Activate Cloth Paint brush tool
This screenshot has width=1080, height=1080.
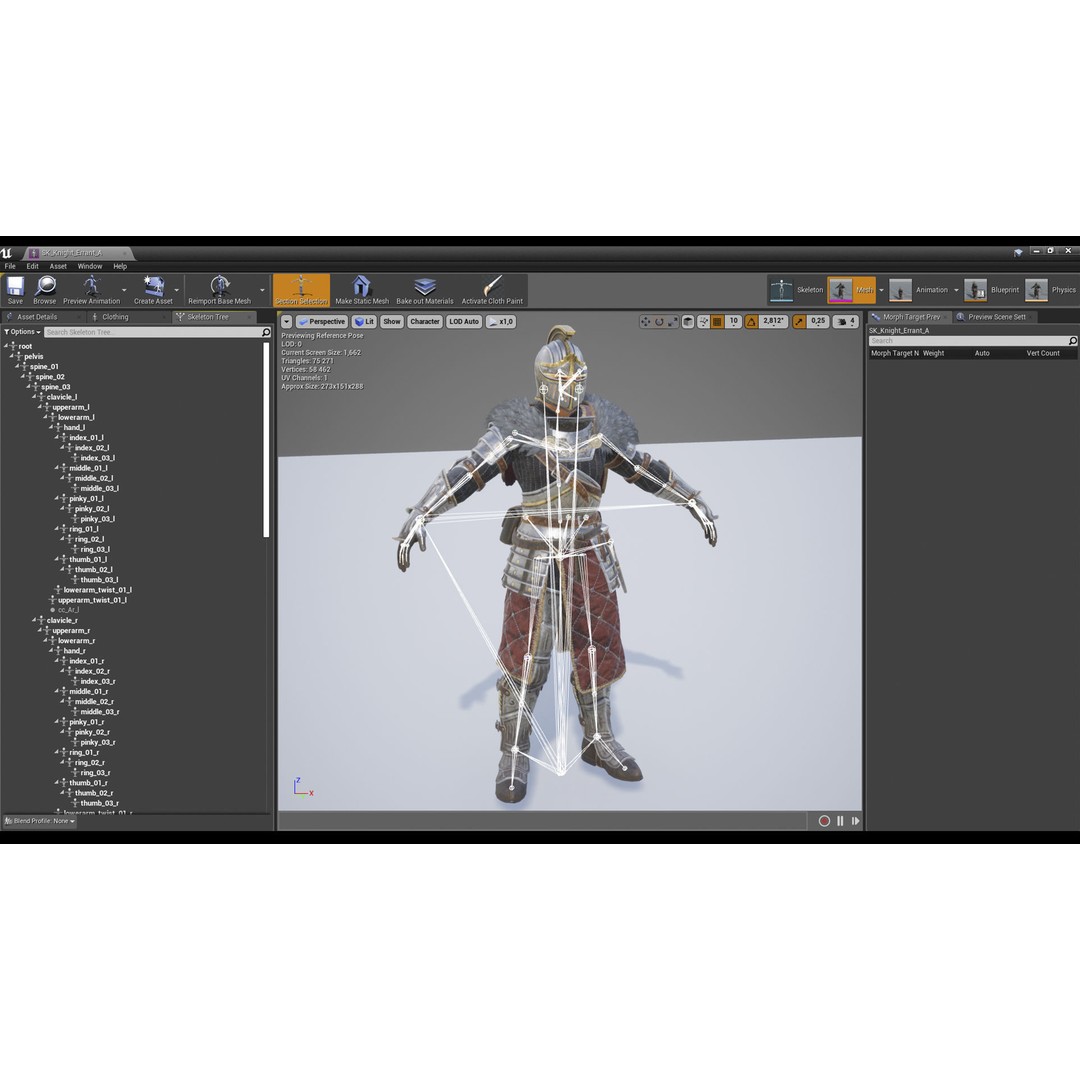point(492,286)
